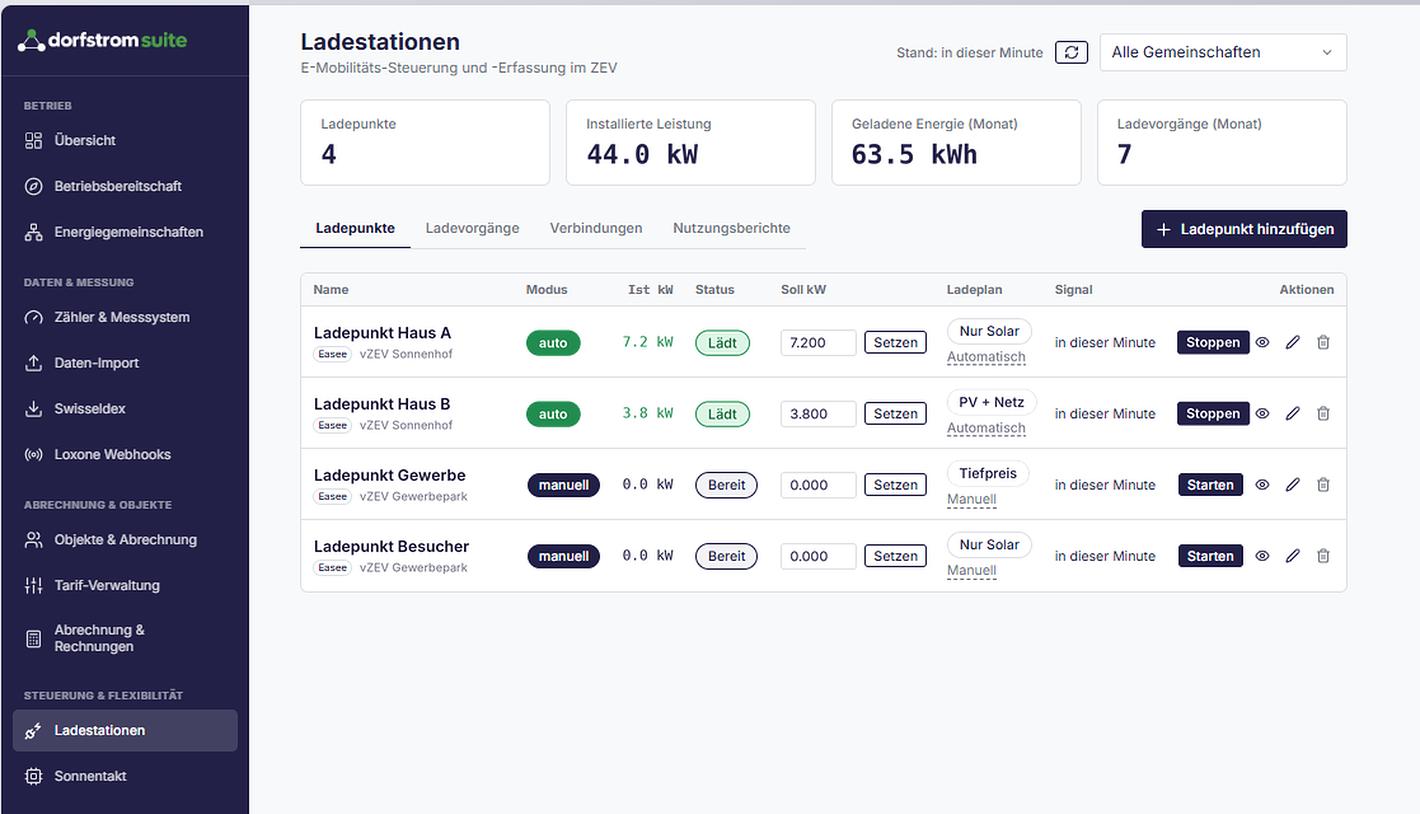This screenshot has width=1420, height=814.
Task: Open Daten-Import in sidebar
Action: (x=125, y=363)
